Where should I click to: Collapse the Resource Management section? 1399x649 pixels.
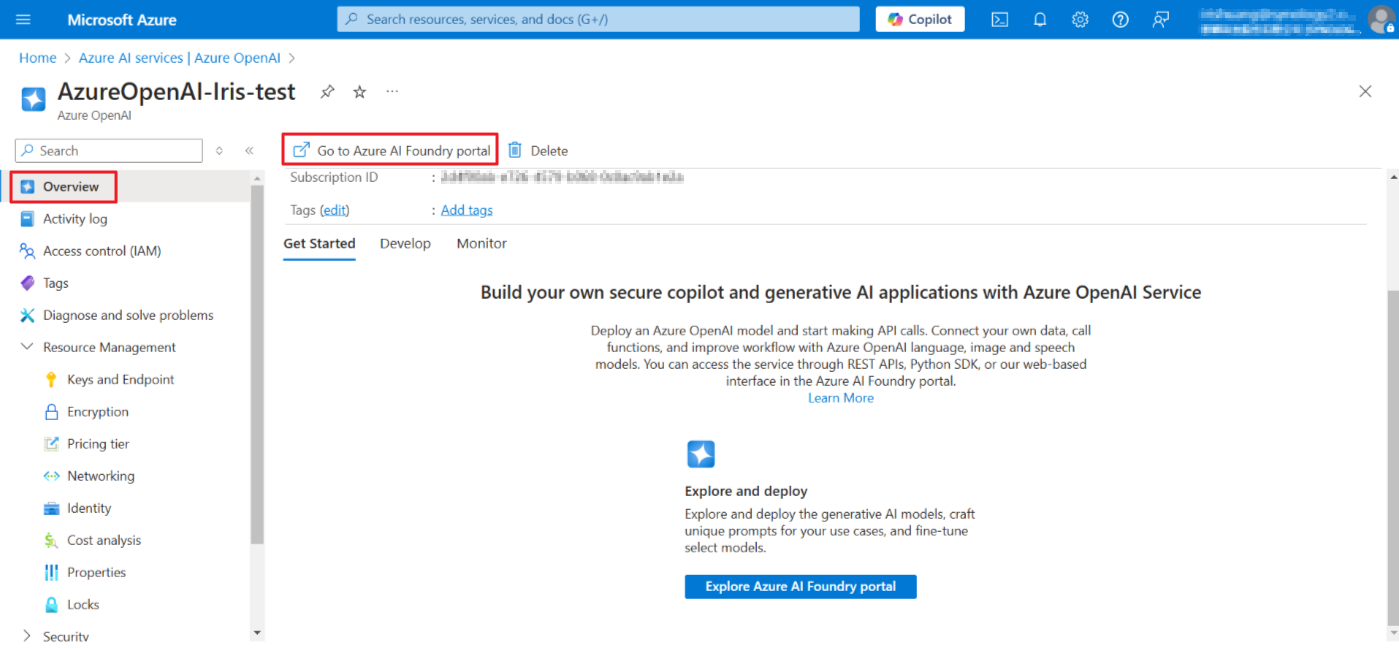click(26, 347)
